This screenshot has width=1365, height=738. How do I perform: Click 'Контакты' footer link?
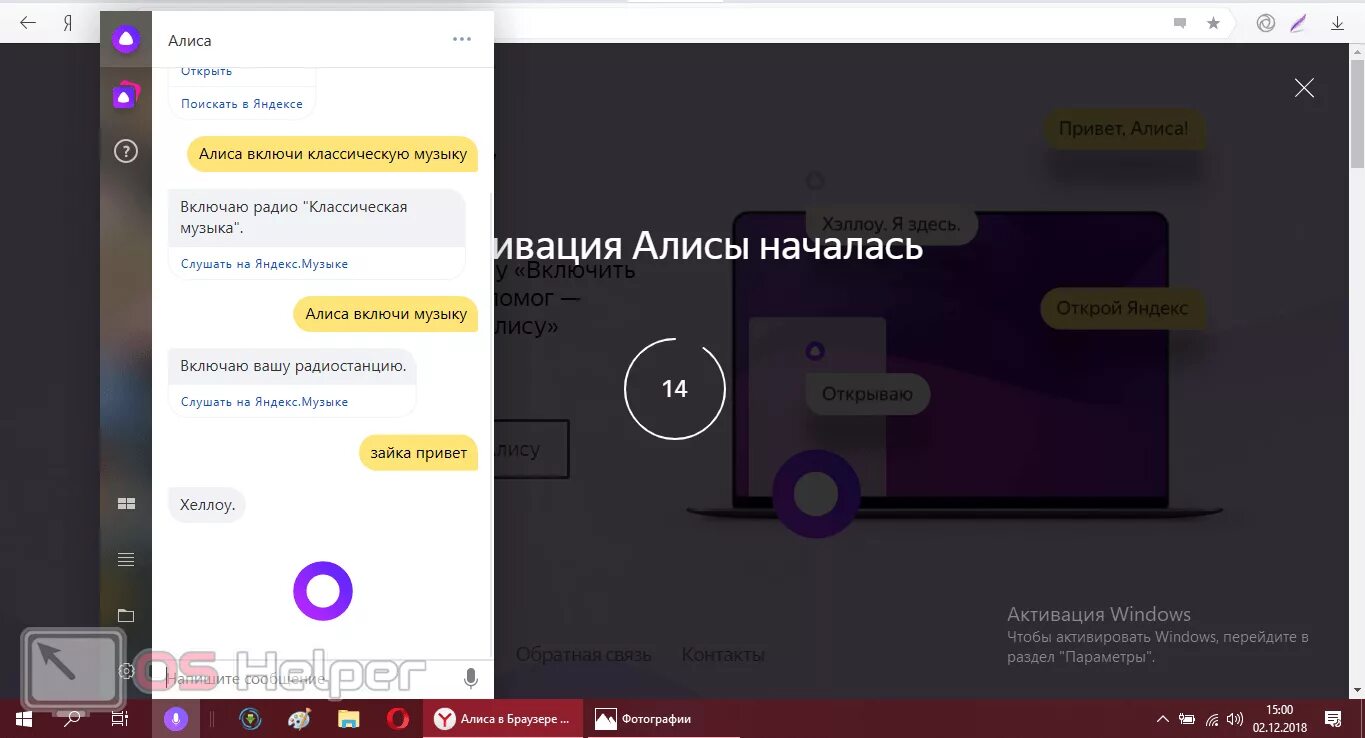[x=723, y=655]
